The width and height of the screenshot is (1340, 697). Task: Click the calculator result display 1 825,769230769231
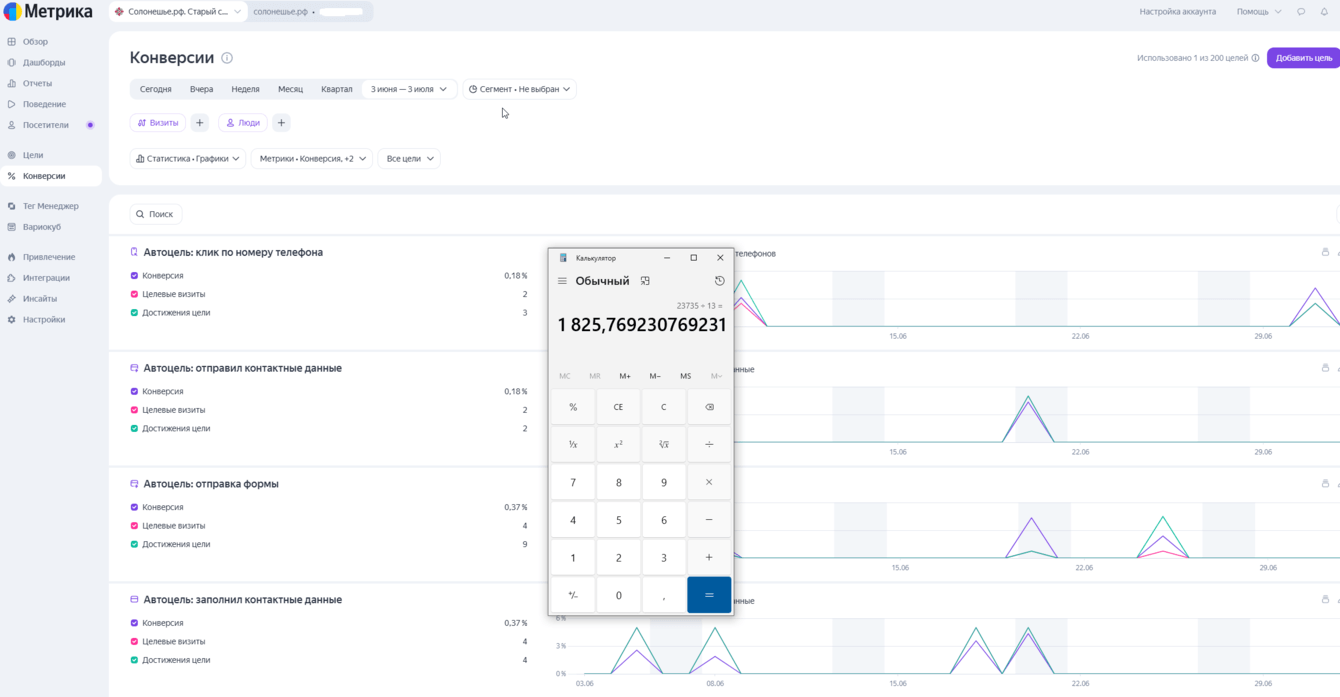642,325
